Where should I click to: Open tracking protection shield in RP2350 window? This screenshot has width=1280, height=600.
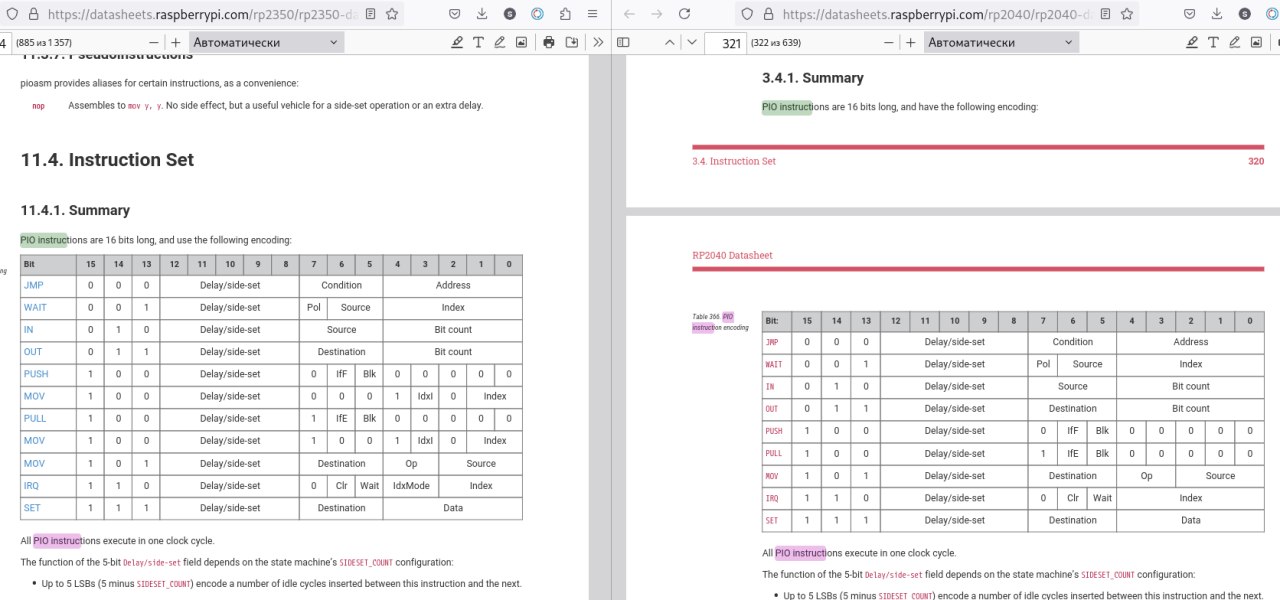point(10,15)
